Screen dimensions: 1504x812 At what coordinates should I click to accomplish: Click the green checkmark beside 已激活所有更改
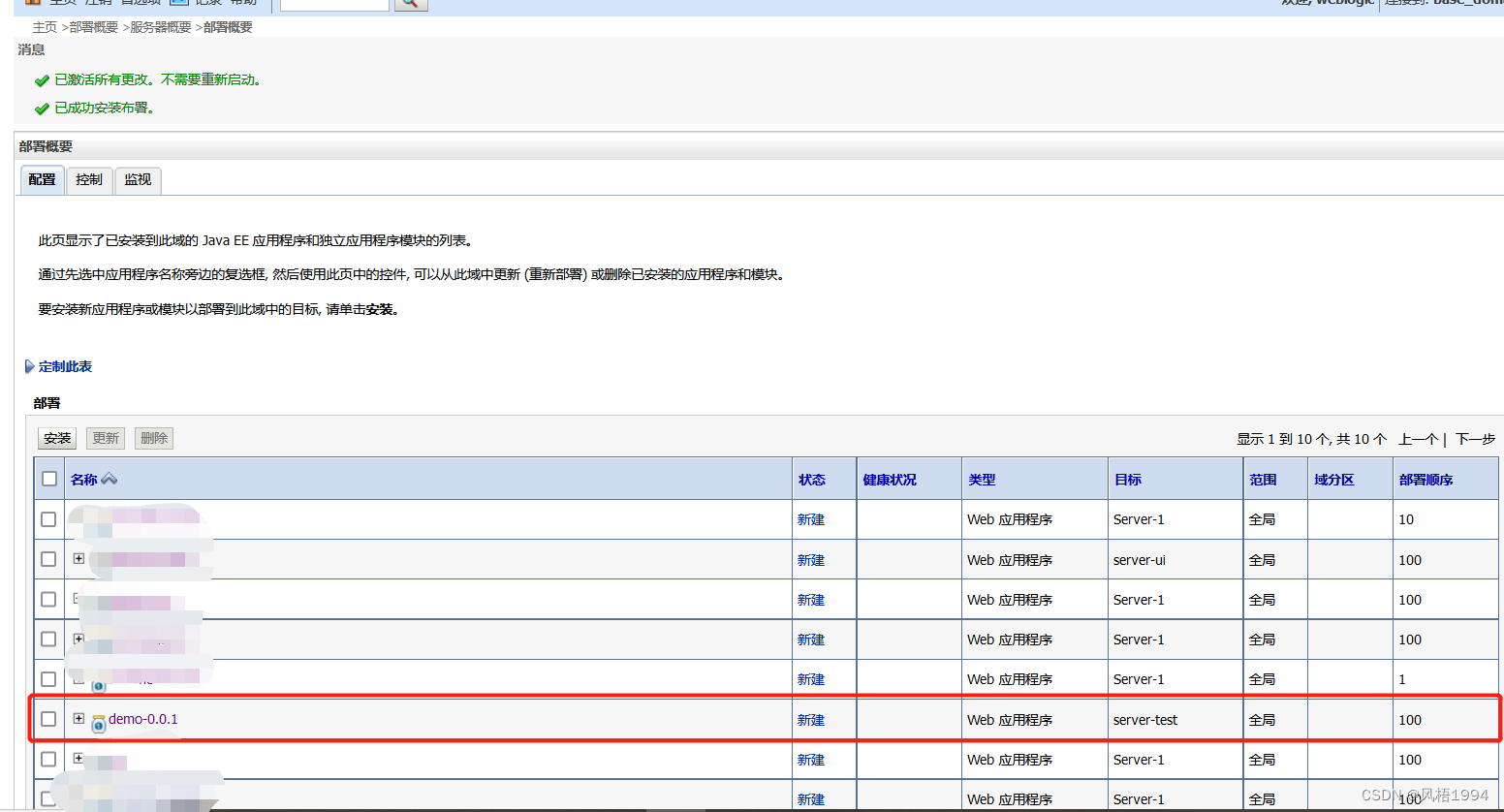point(42,80)
